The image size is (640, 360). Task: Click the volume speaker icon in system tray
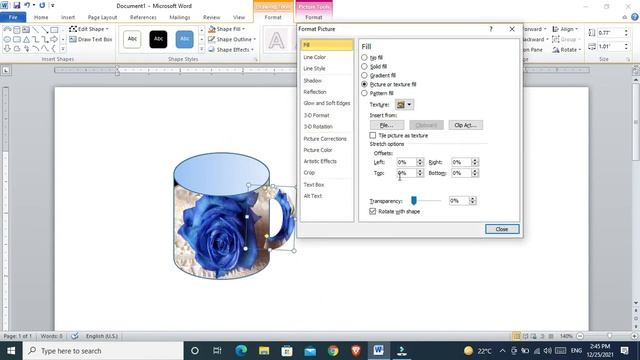coord(547,351)
